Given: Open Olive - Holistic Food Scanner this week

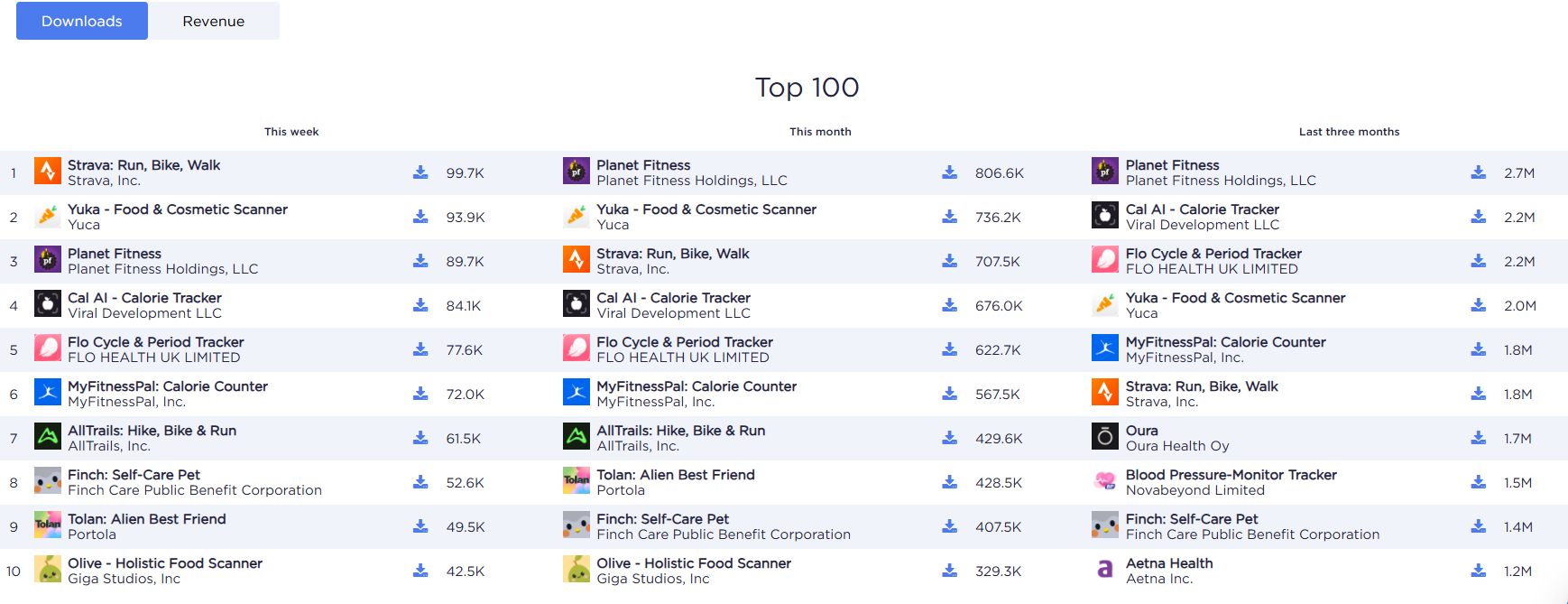Looking at the screenshot, I should [x=165, y=563].
